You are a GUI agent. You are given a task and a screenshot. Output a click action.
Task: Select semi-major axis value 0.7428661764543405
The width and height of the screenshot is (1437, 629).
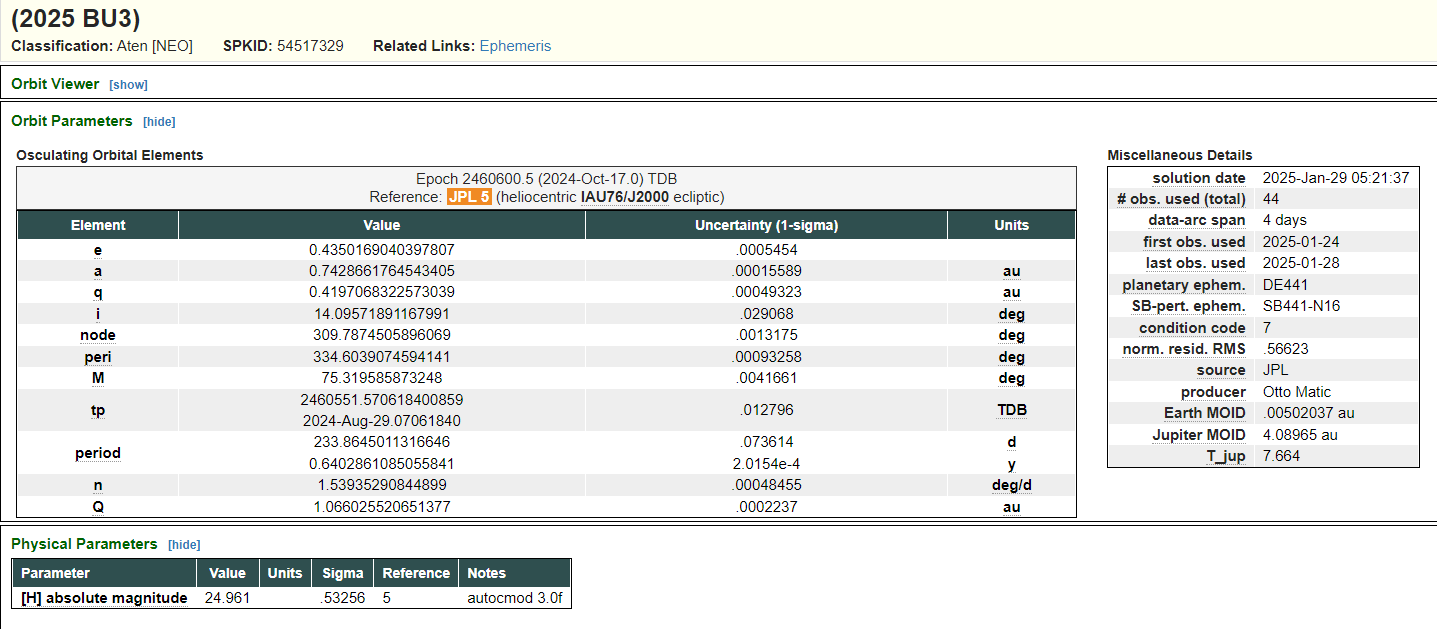click(382, 271)
